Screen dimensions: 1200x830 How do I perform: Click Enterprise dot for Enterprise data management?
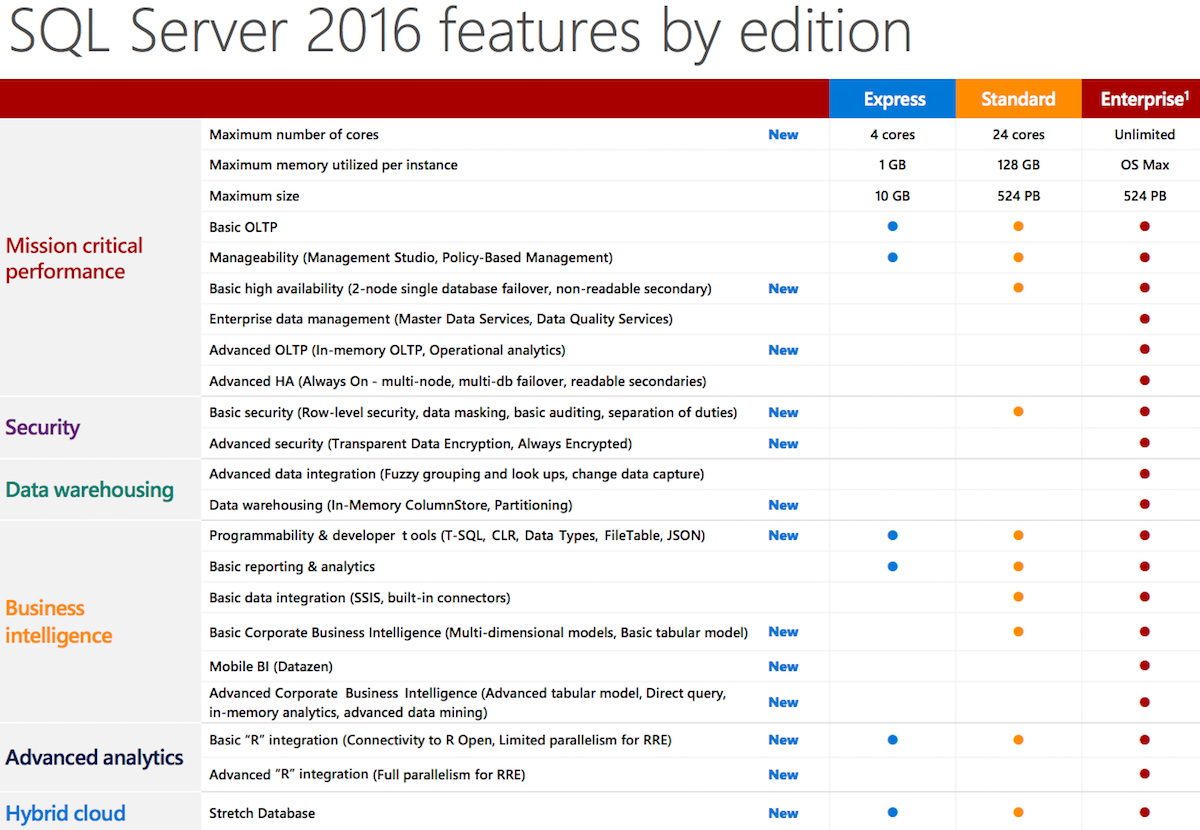point(1144,319)
